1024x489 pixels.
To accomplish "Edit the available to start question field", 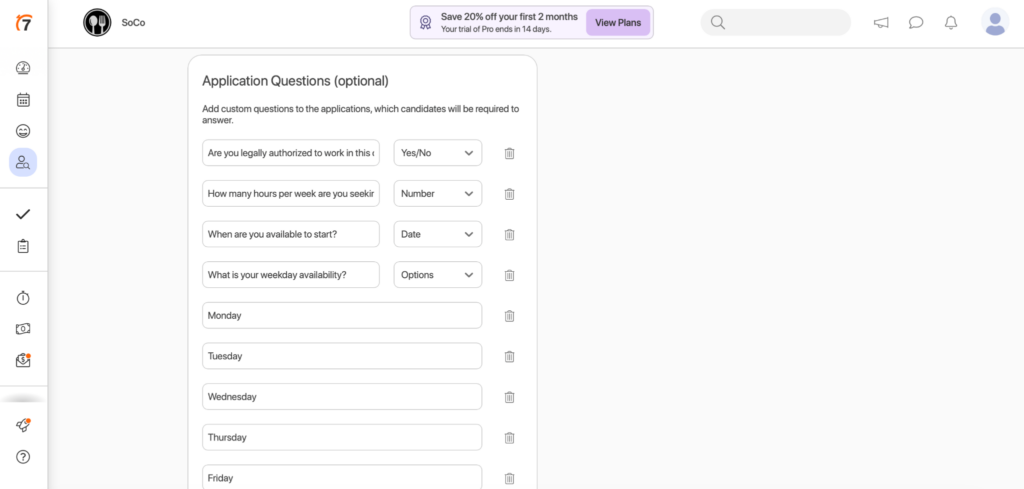I will pyautogui.click(x=291, y=234).
